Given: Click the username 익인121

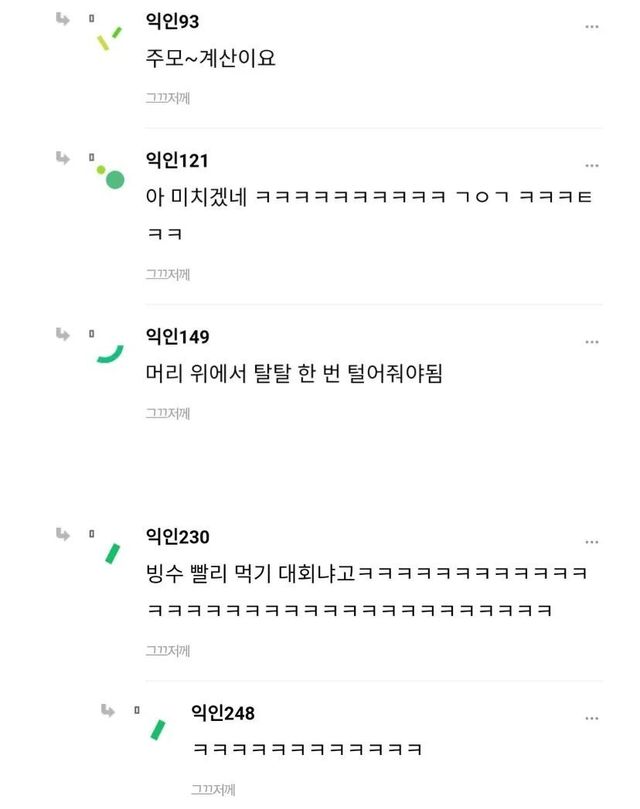Looking at the screenshot, I should pos(177,161).
